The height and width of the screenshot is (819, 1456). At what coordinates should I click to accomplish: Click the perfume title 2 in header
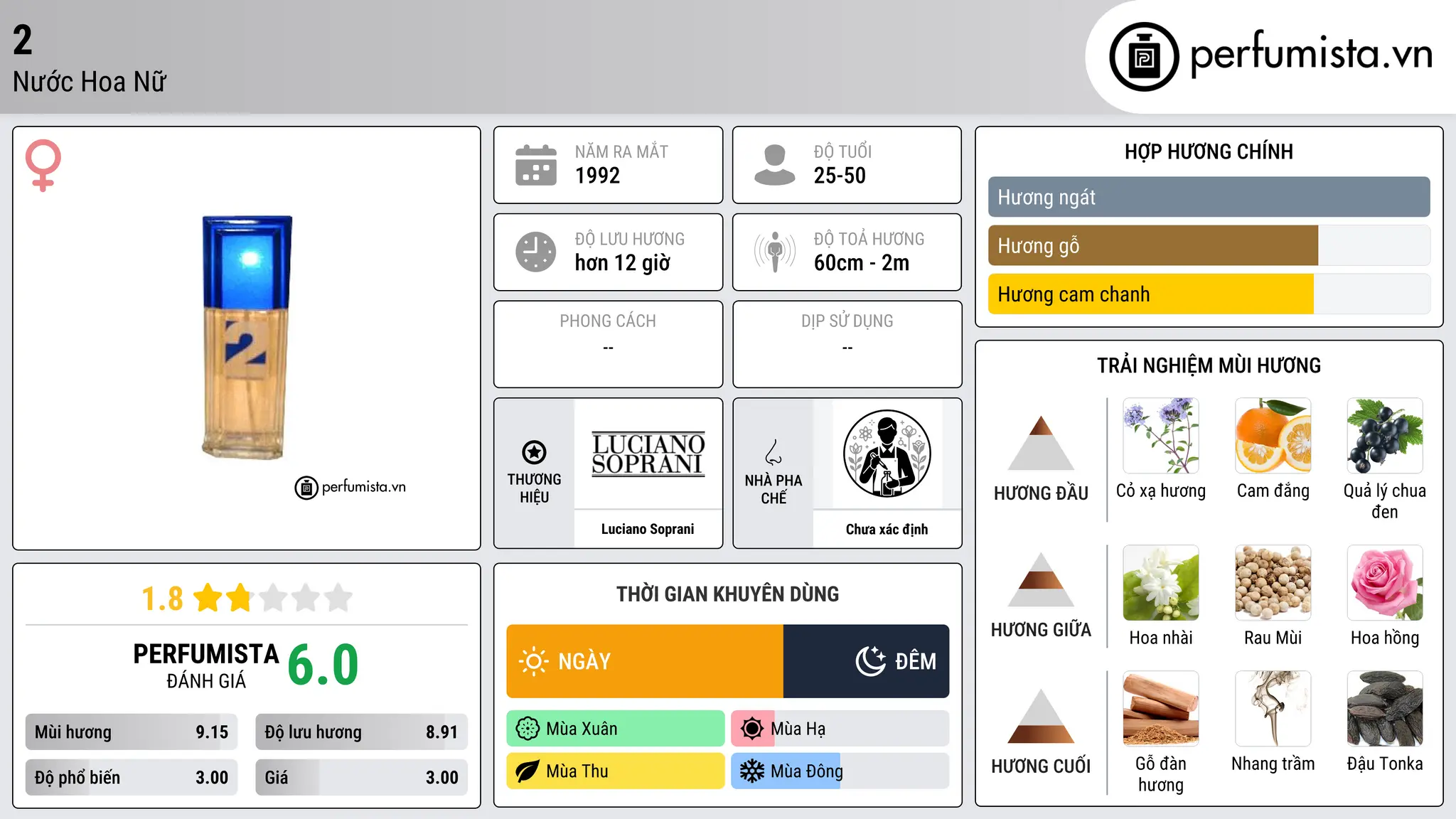(x=23, y=40)
